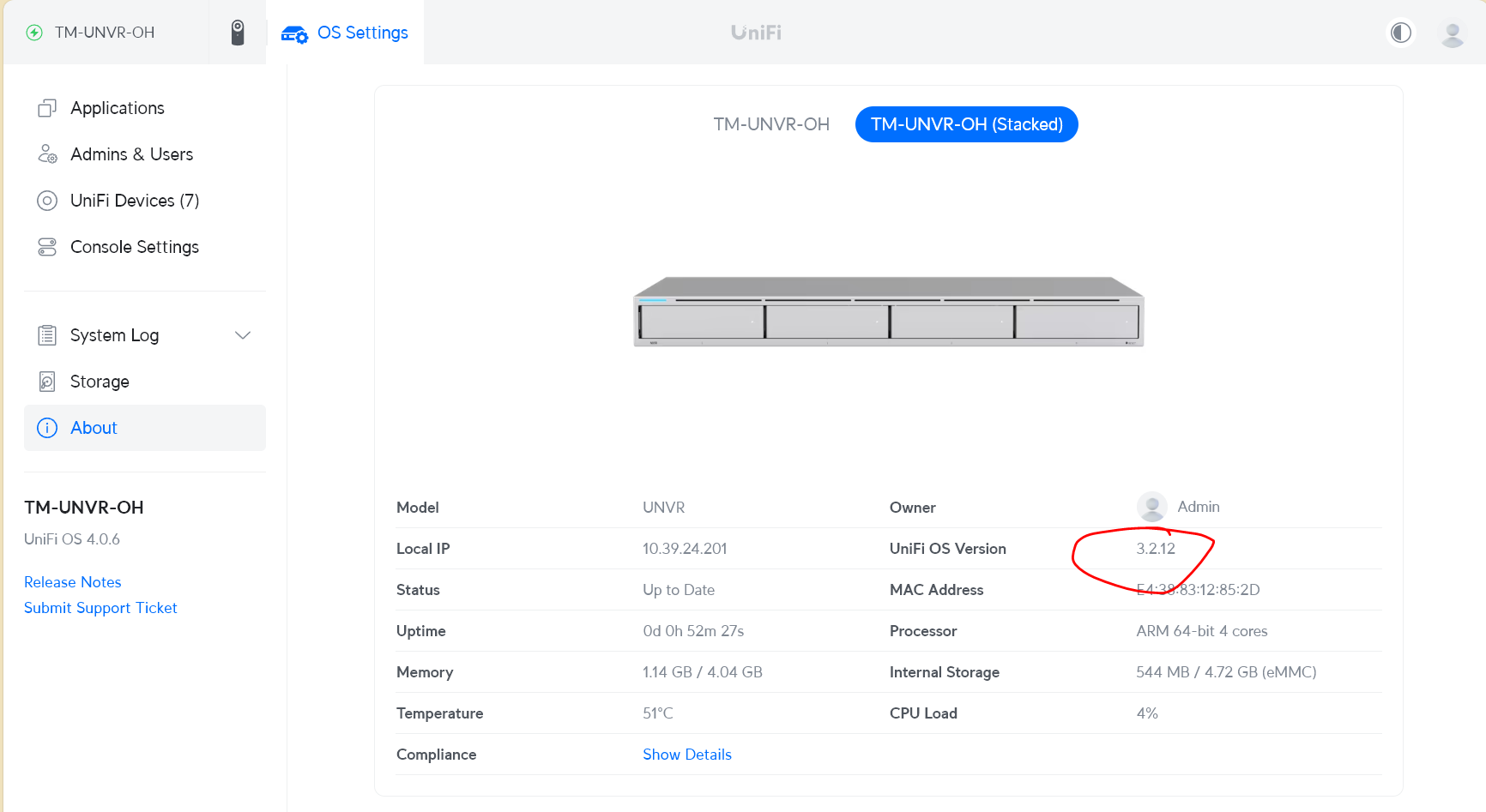The height and width of the screenshot is (812, 1486).
Task: Click the MAC Address value
Action: 1198,590
